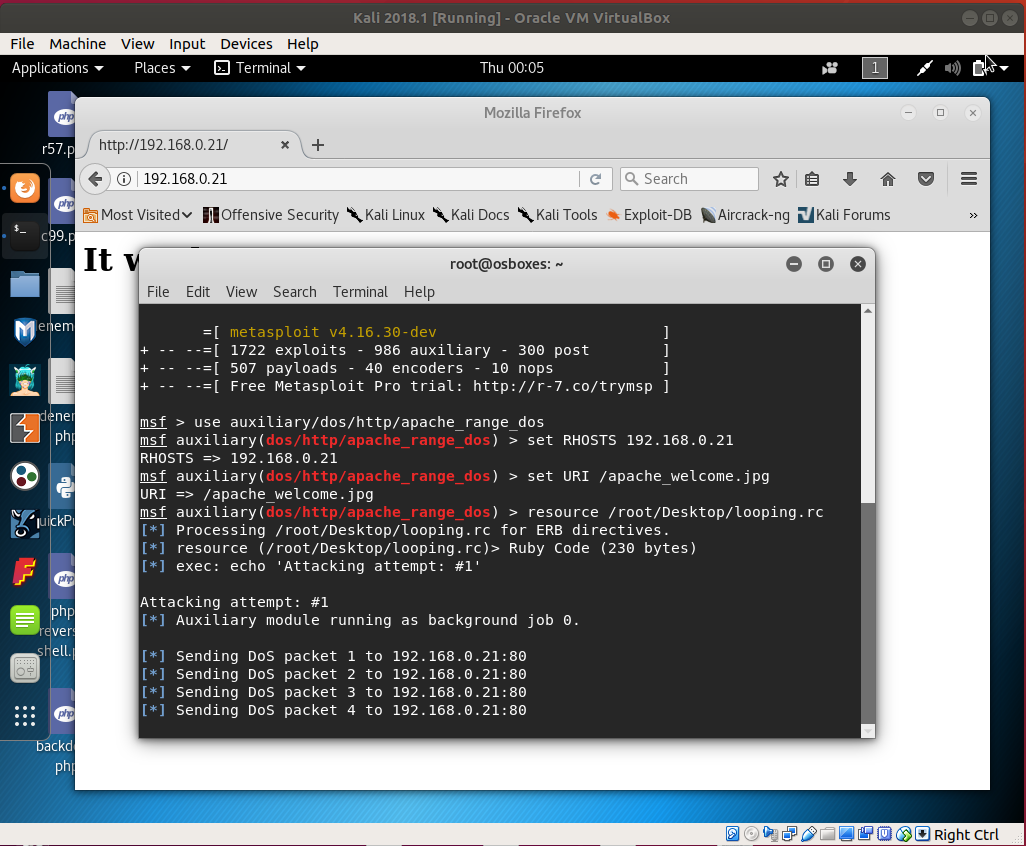Go to Firefox home page icon

point(887,179)
